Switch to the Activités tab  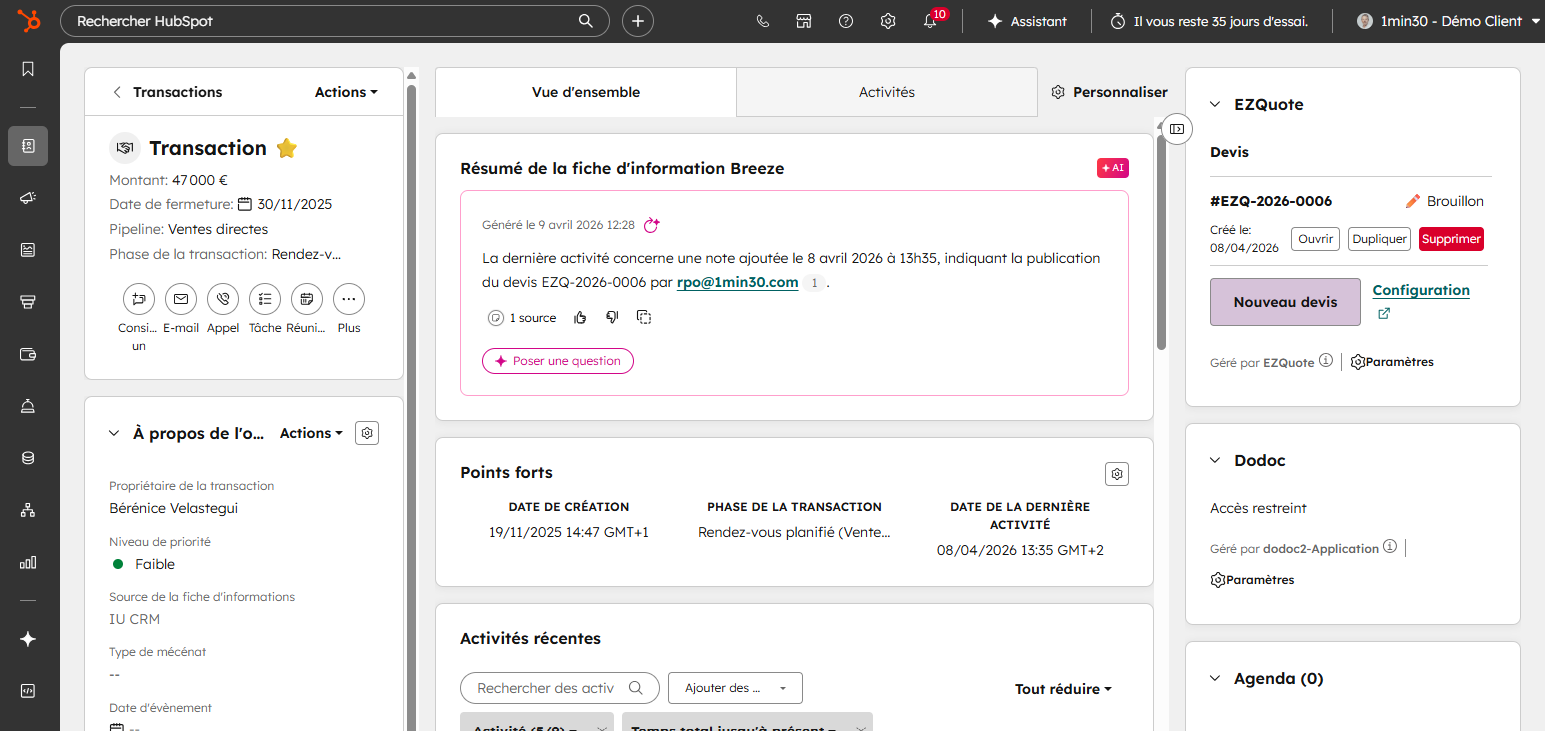pos(886,92)
